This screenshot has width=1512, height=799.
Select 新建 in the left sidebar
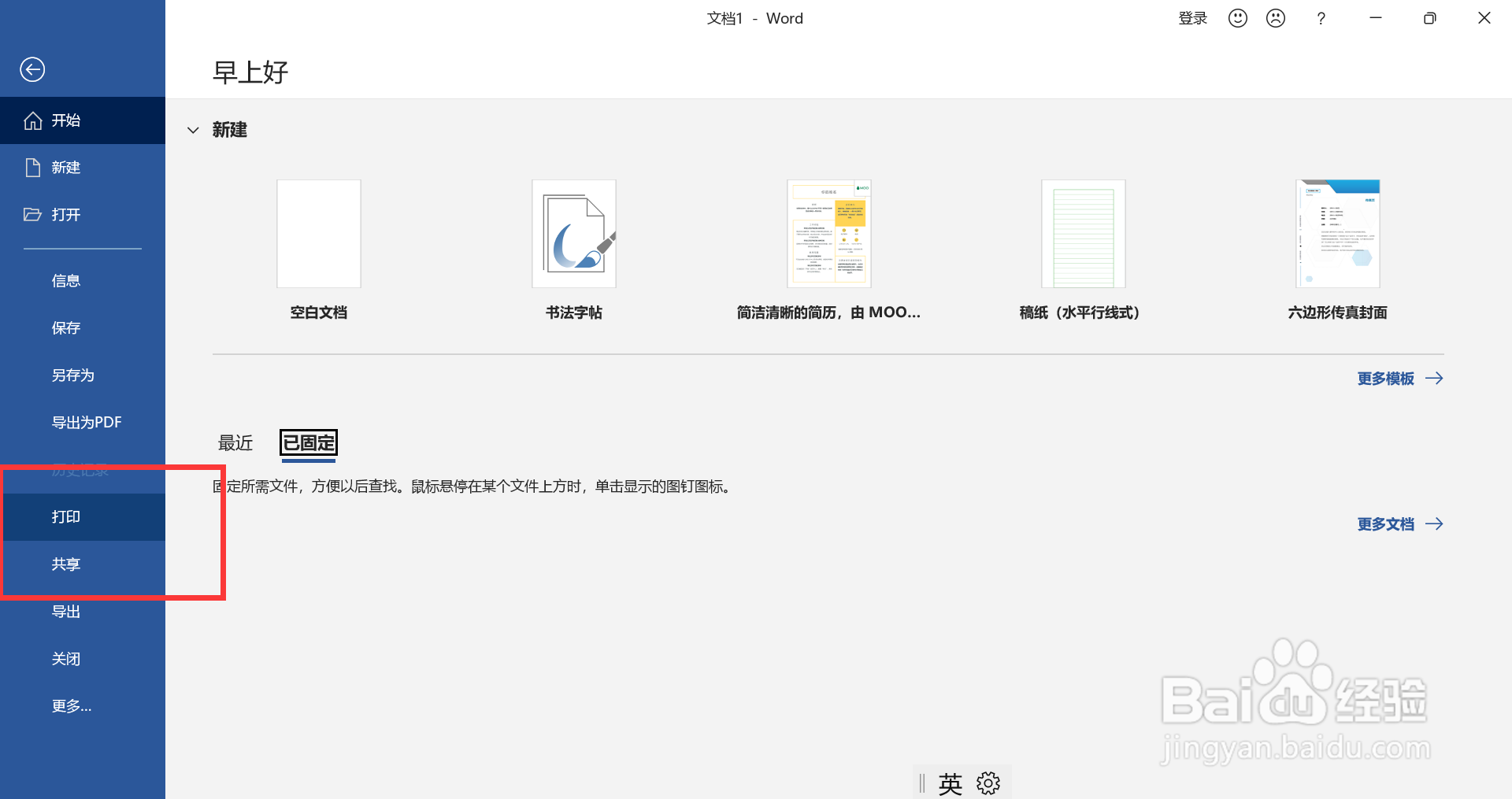pos(83,168)
